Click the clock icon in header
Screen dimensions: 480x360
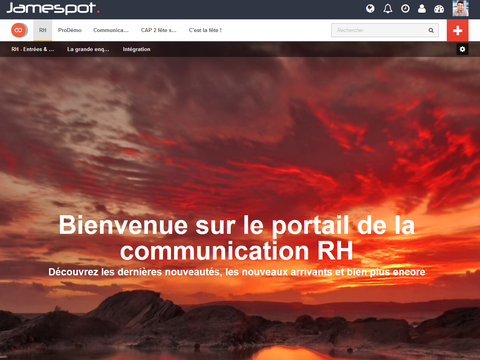point(405,9)
